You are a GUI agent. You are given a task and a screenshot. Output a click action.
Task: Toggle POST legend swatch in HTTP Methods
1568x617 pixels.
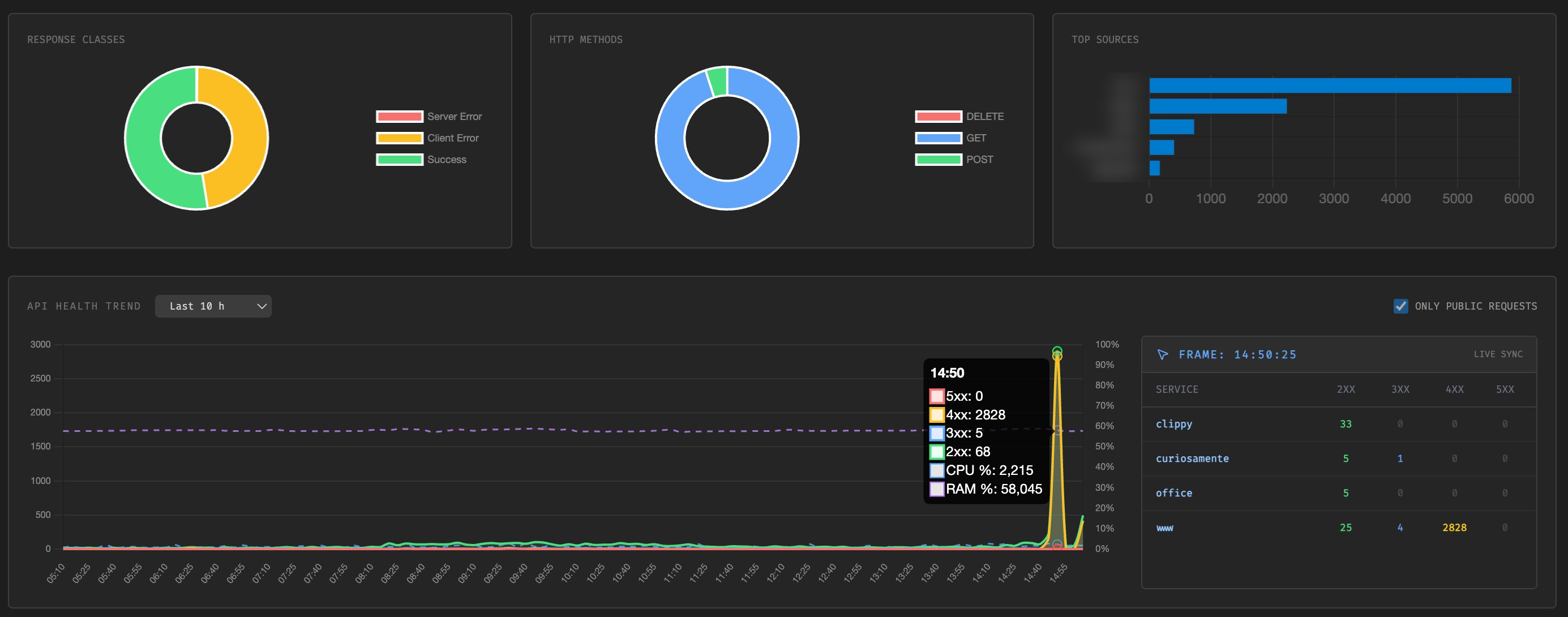tap(938, 160)
